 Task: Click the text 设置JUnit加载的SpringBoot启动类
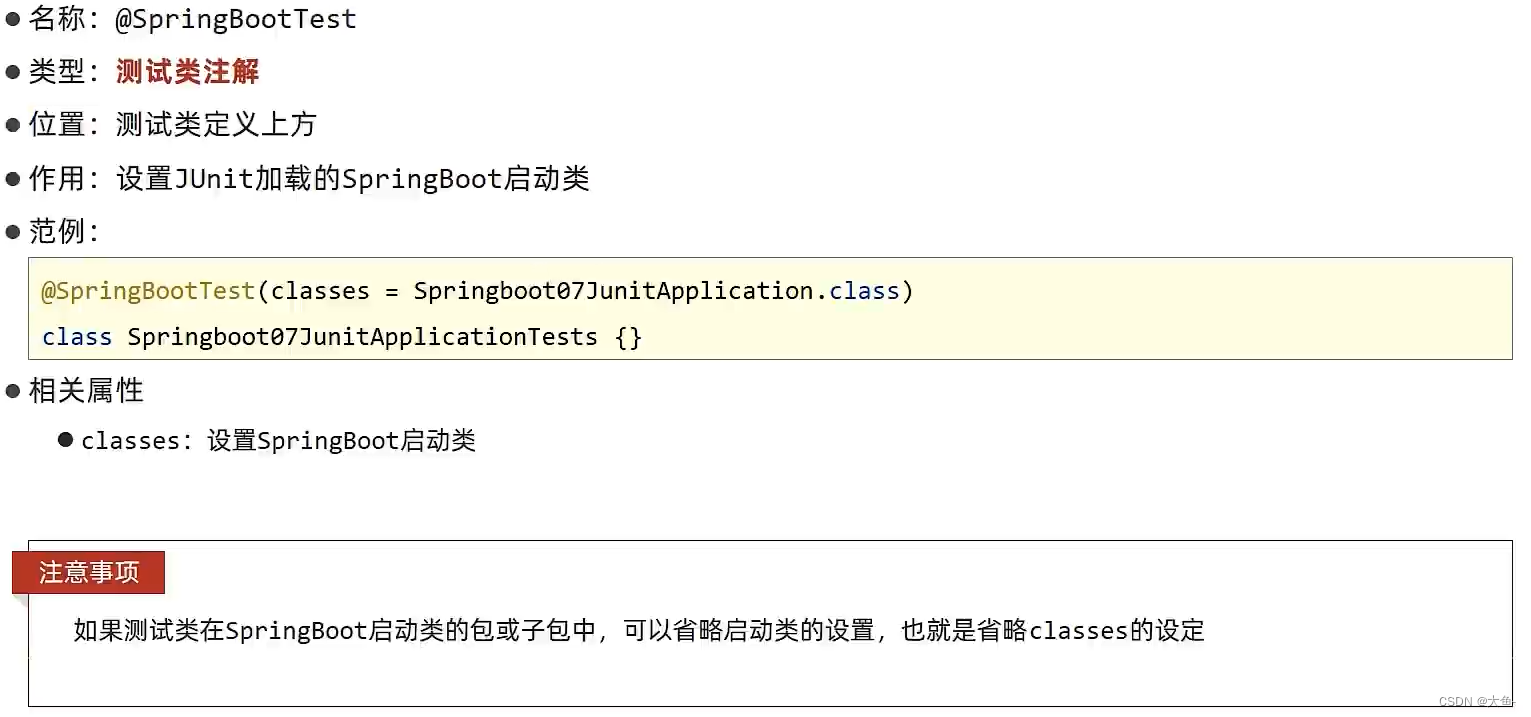(x=353, y=180)
